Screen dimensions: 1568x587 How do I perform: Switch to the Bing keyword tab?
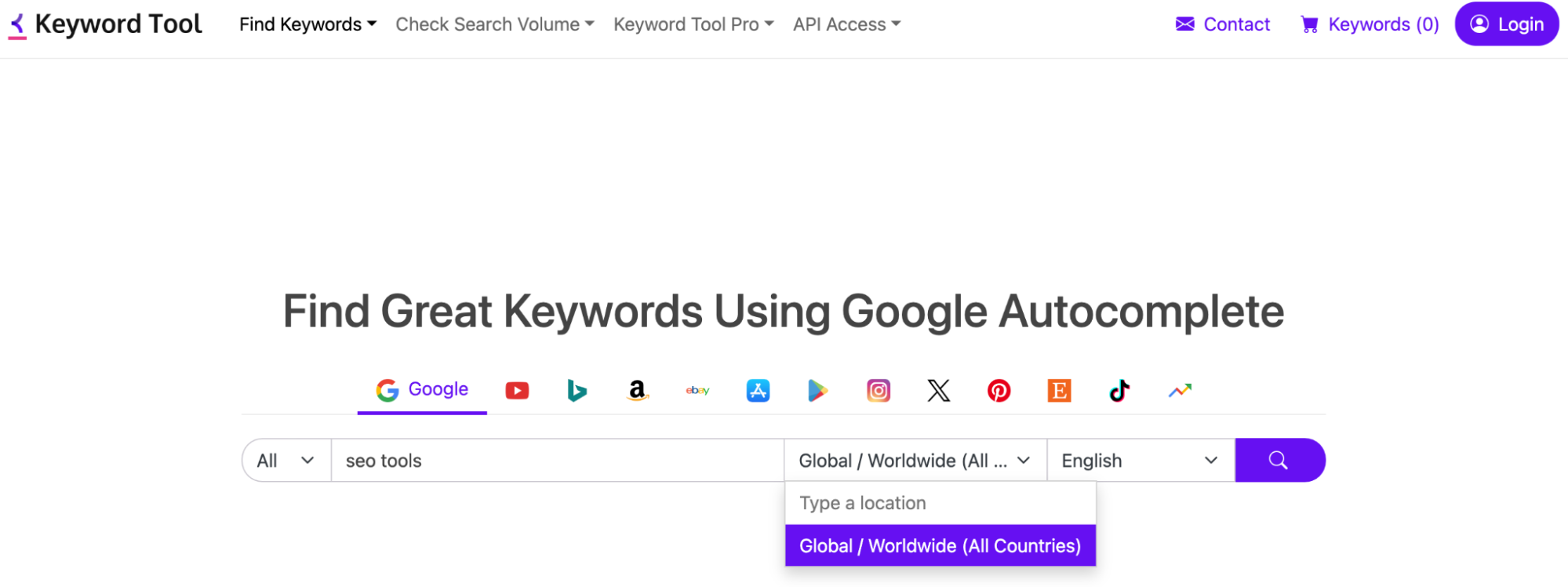(577, 390)
